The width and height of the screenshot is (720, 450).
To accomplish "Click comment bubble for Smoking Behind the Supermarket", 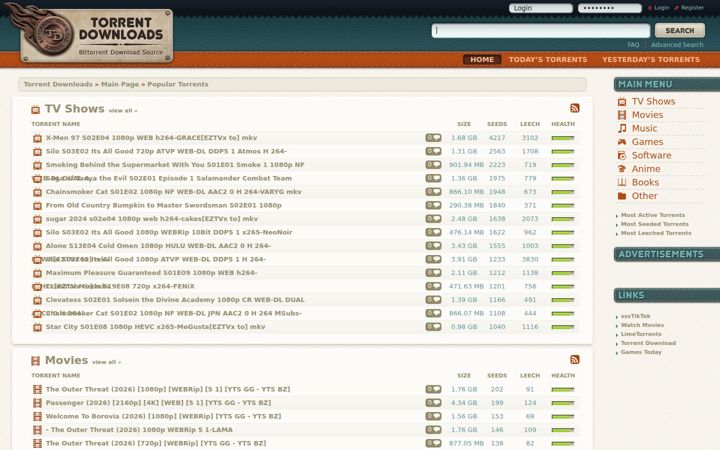I will tap(433, 165).
